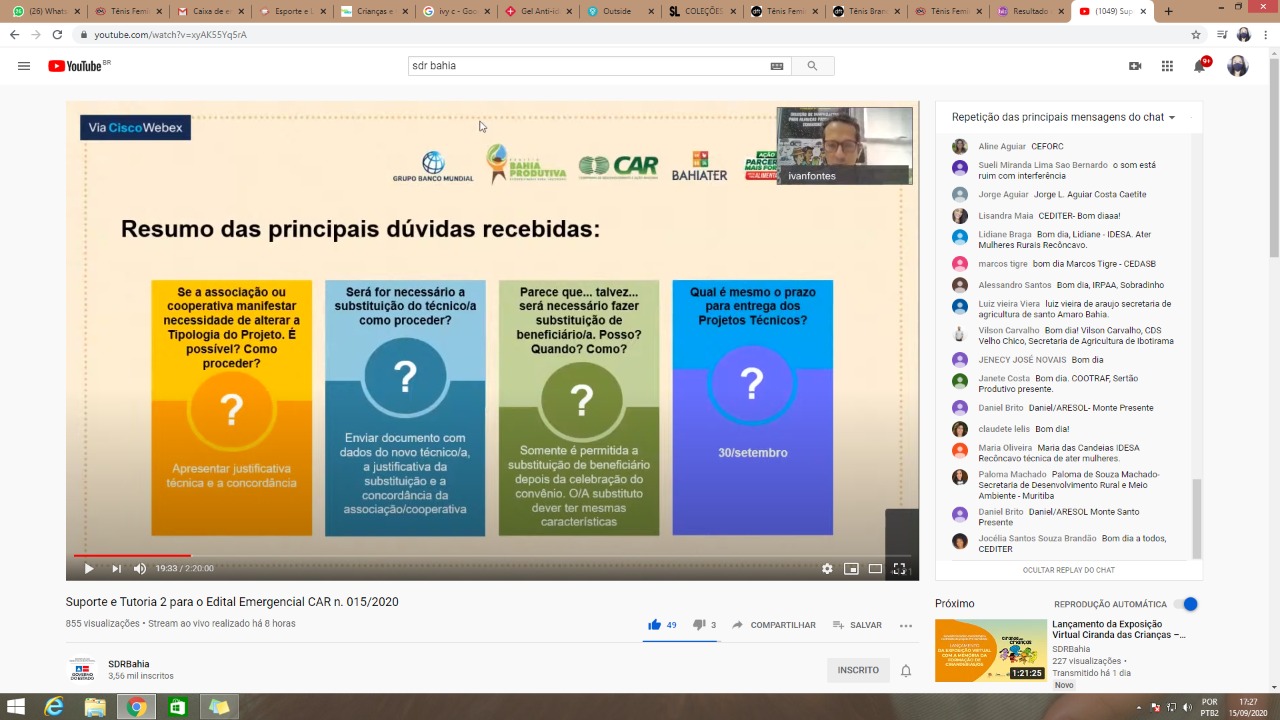Open YouTube hamburger guide menu
This screenshot has width=1280, height=720.
[24, 66]
